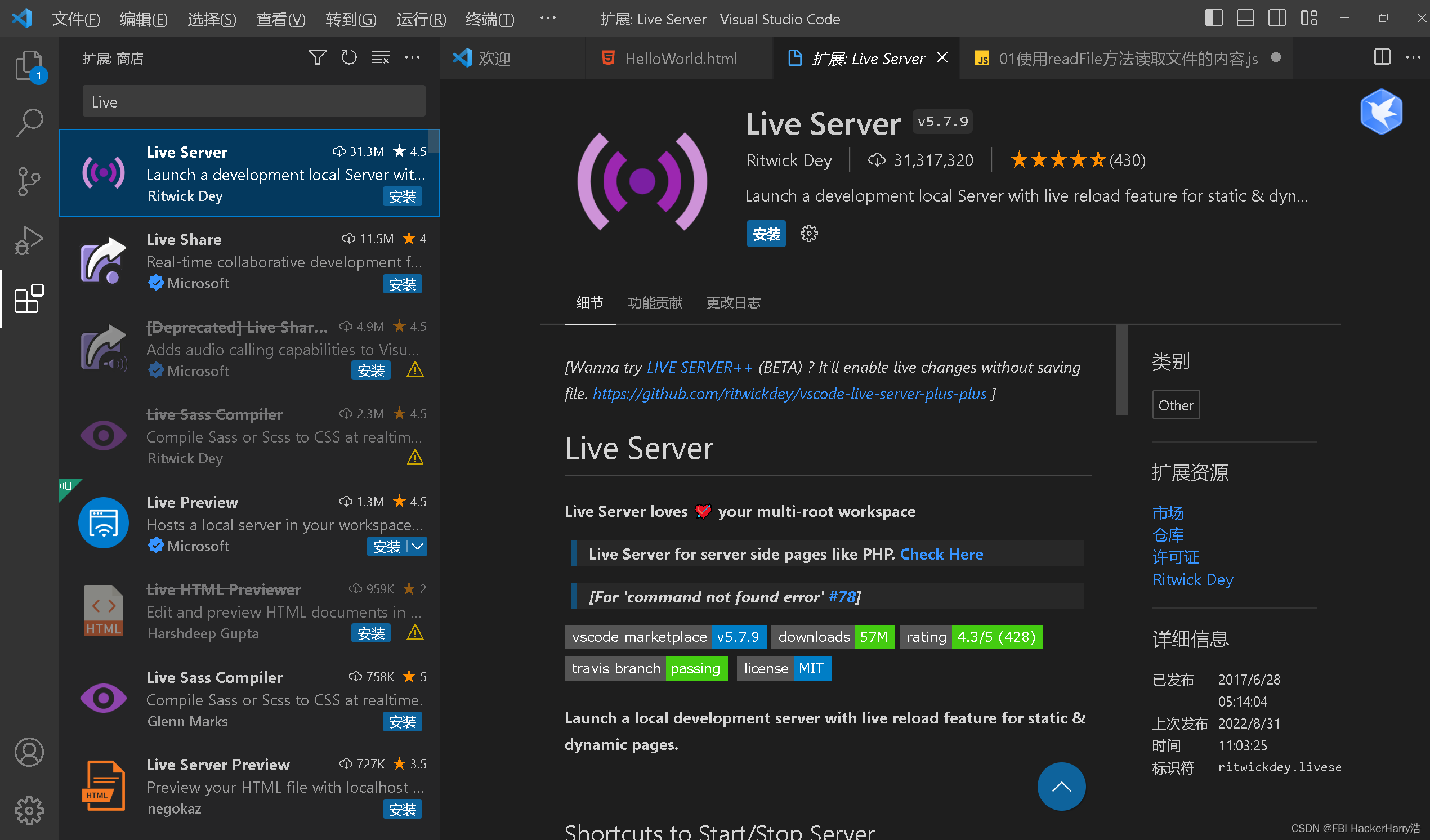Install Live Preview extension
The image size is (1430, 840).
tap(387, 547)
